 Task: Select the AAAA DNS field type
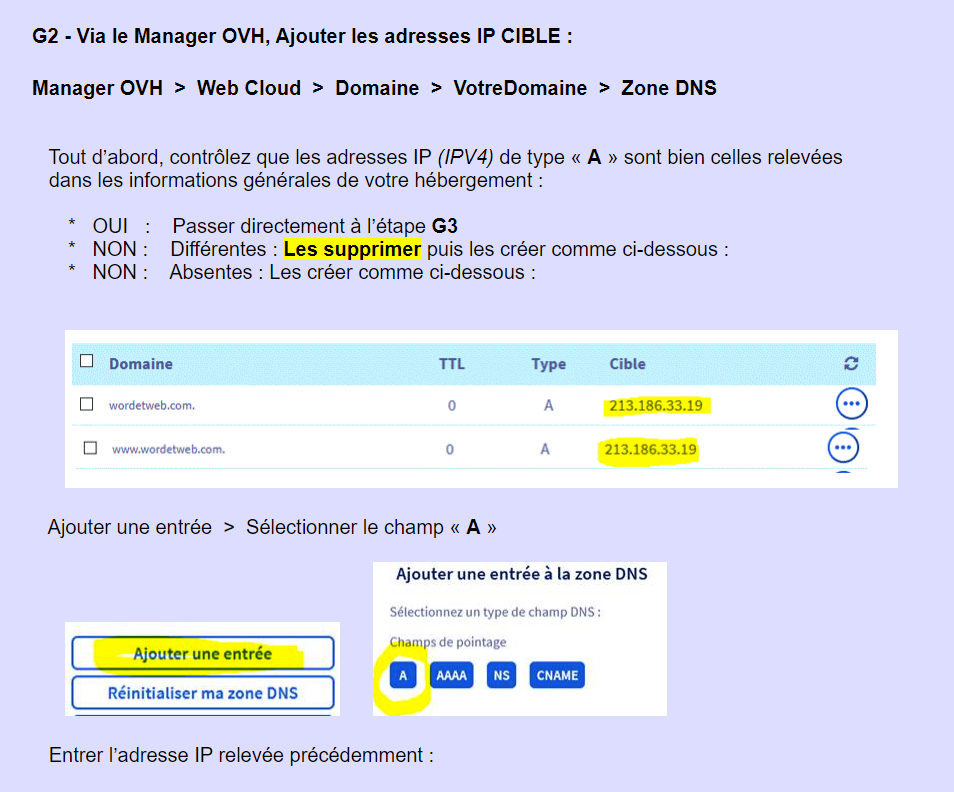pyautogui.click(x=452, y=675)
